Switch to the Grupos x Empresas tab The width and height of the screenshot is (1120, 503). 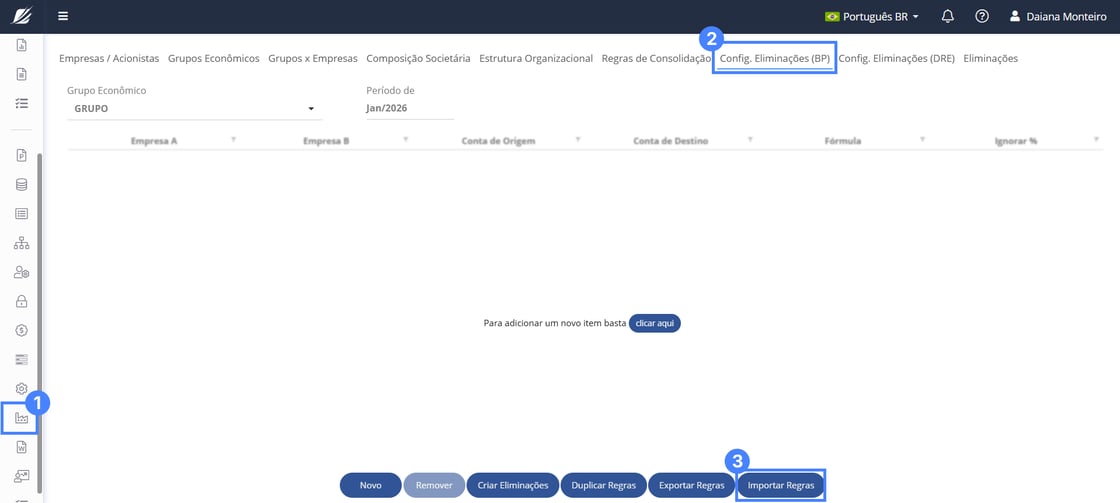click(313, 59)
